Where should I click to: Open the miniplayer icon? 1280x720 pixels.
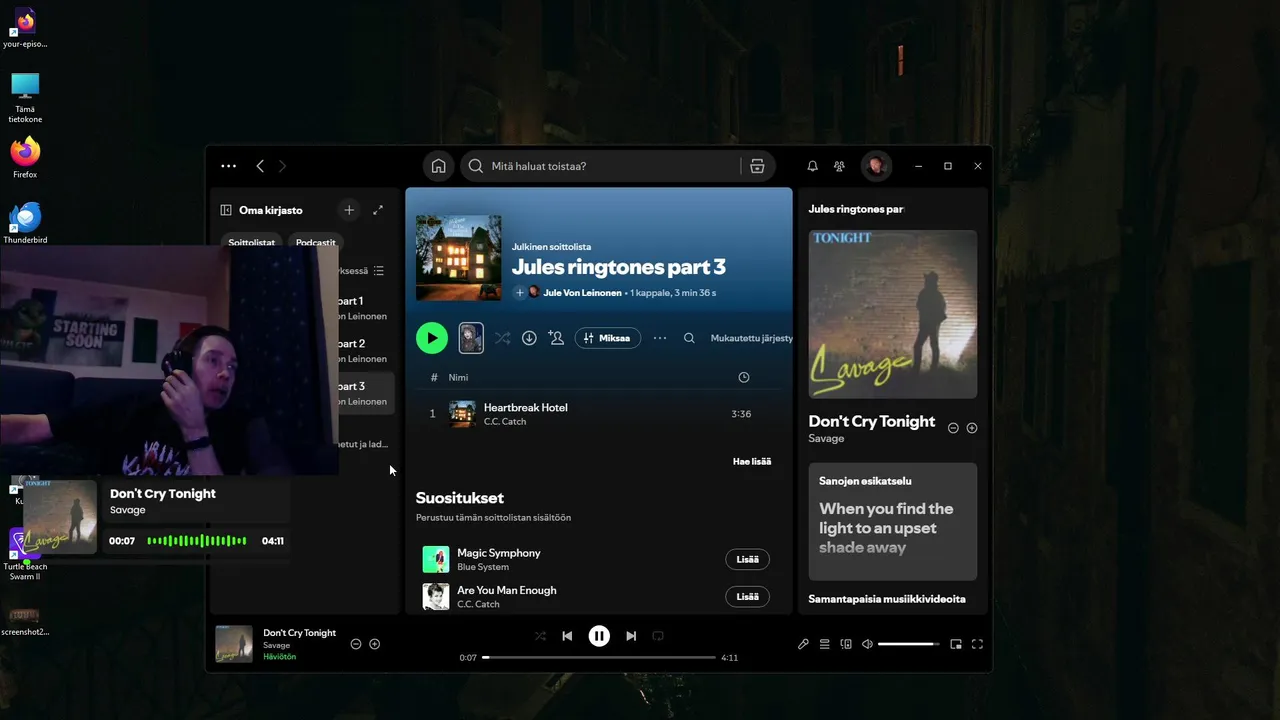click(956, 644)
